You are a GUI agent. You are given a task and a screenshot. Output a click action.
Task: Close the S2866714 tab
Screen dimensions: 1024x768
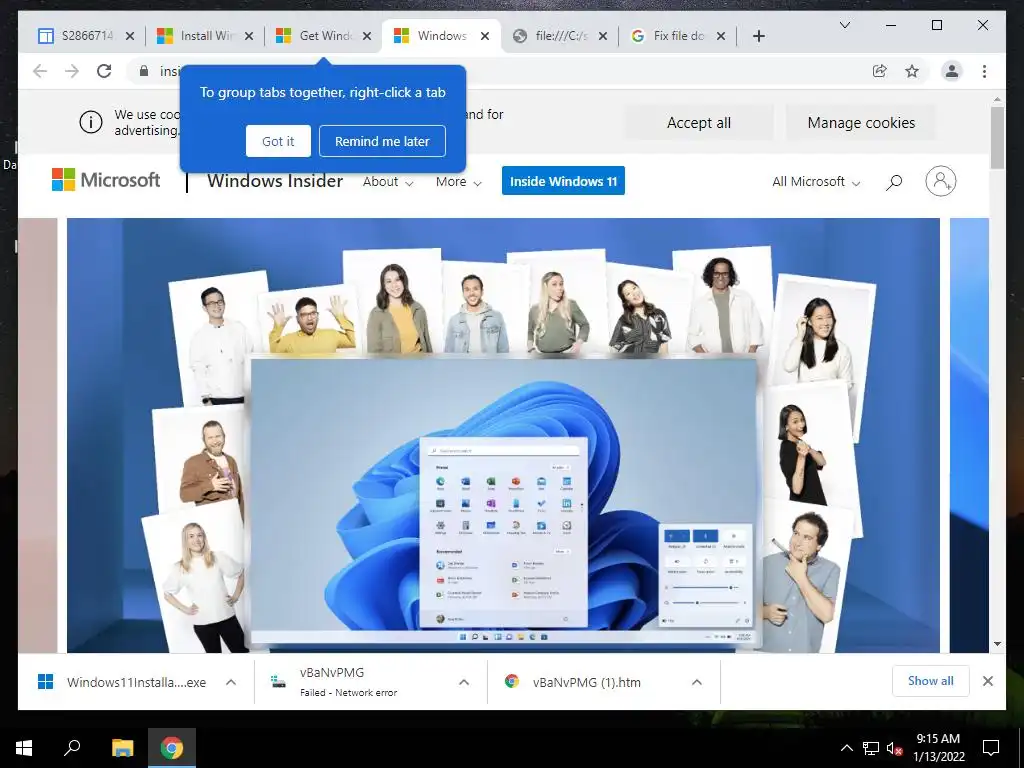click(130, 36)
